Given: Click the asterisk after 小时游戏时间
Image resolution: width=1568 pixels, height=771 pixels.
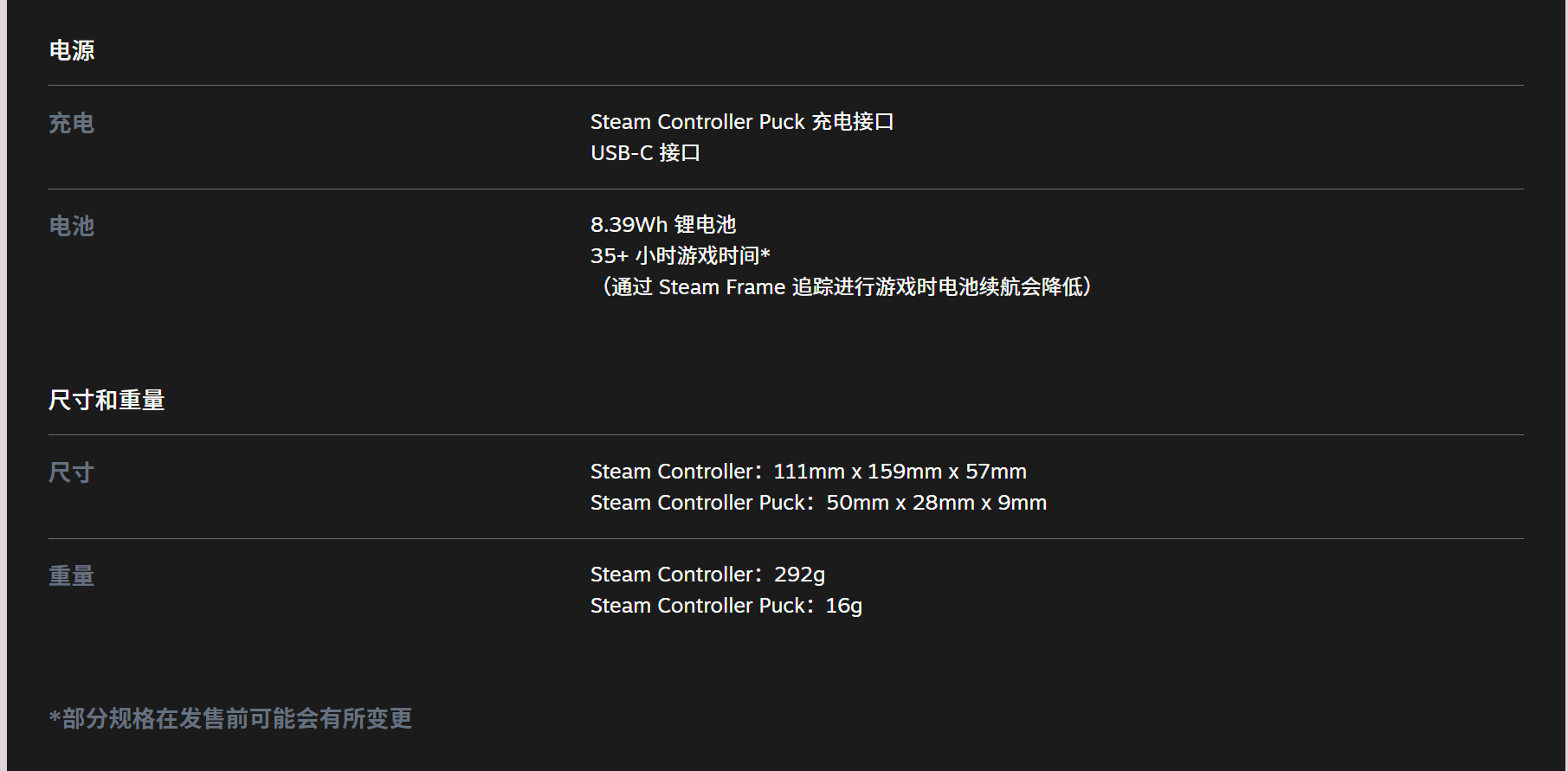Looking at the screenshot, I should (765, 254).
